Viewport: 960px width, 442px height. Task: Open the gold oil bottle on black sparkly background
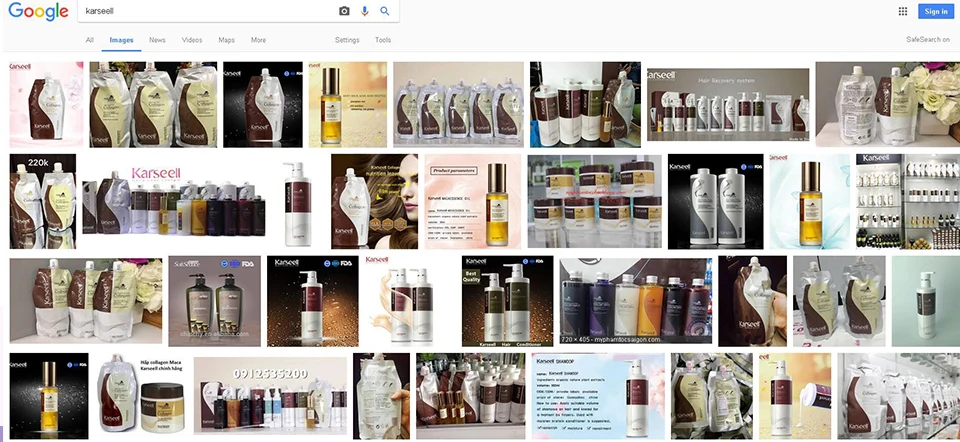(x=49, y=395)
